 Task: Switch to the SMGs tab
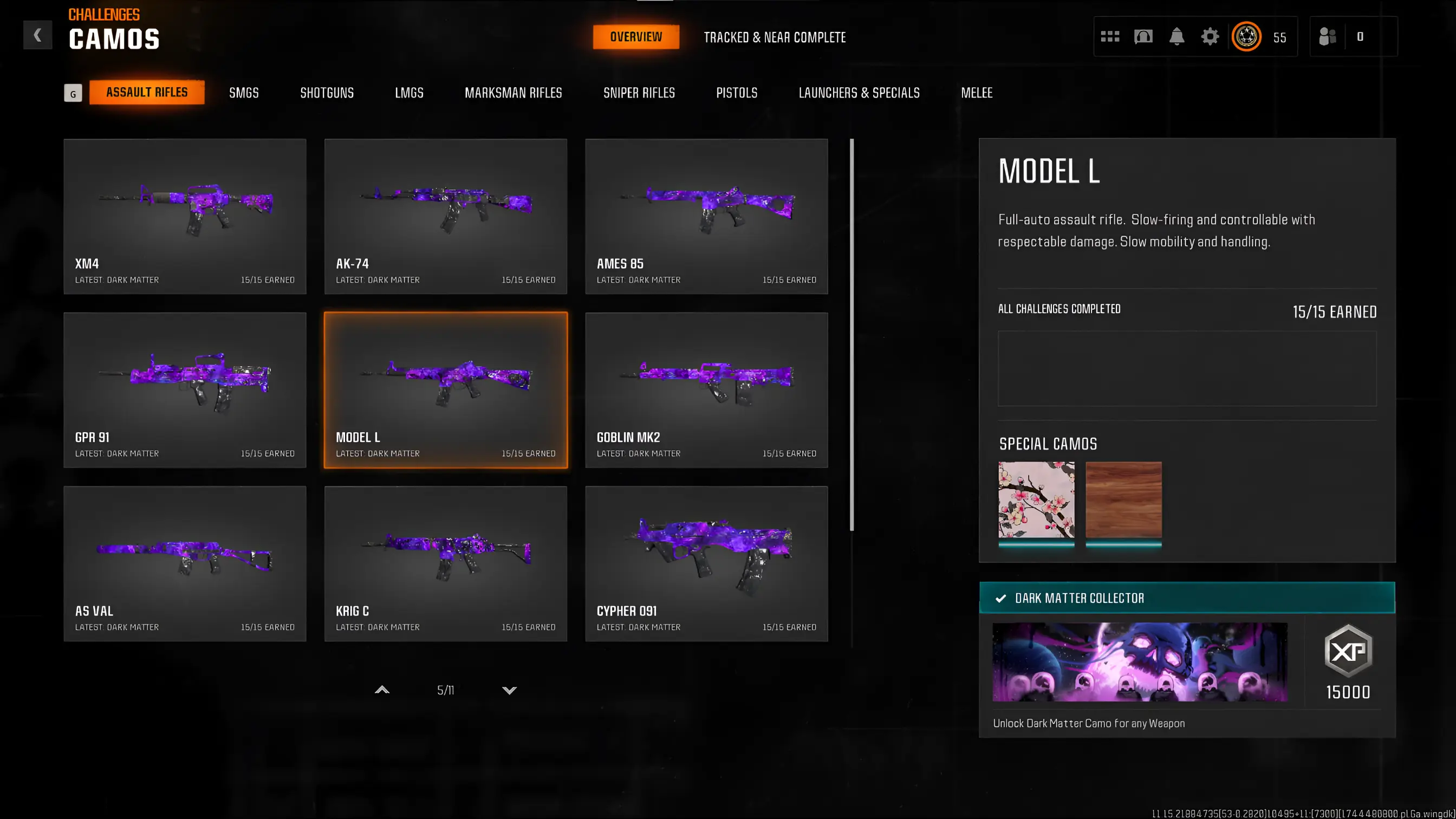(244, 93)
